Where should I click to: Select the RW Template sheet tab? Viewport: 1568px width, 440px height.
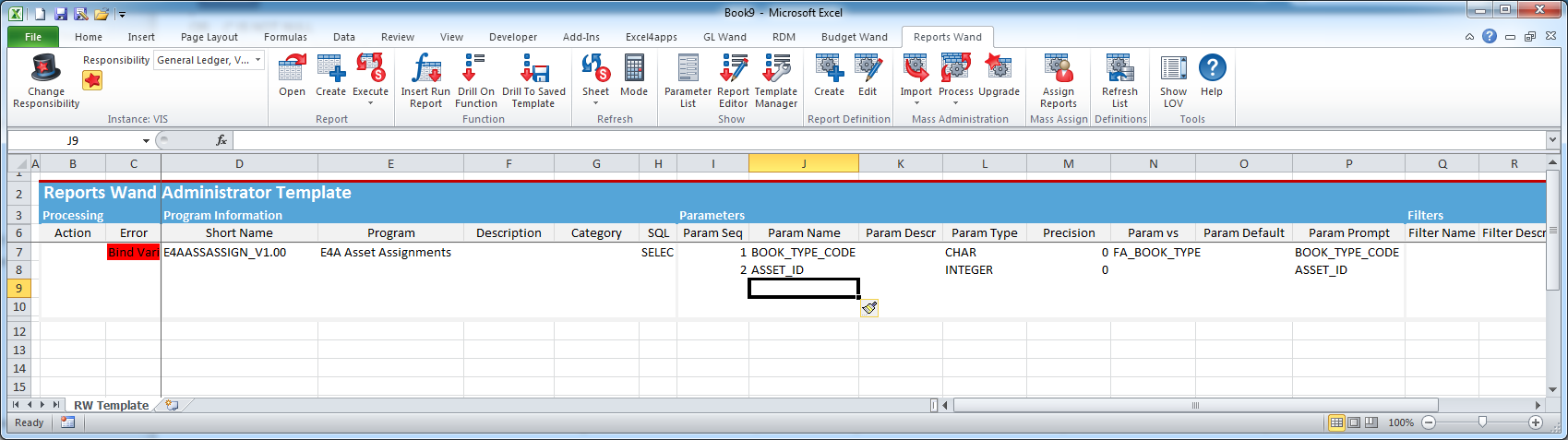[x=111, y=405]
